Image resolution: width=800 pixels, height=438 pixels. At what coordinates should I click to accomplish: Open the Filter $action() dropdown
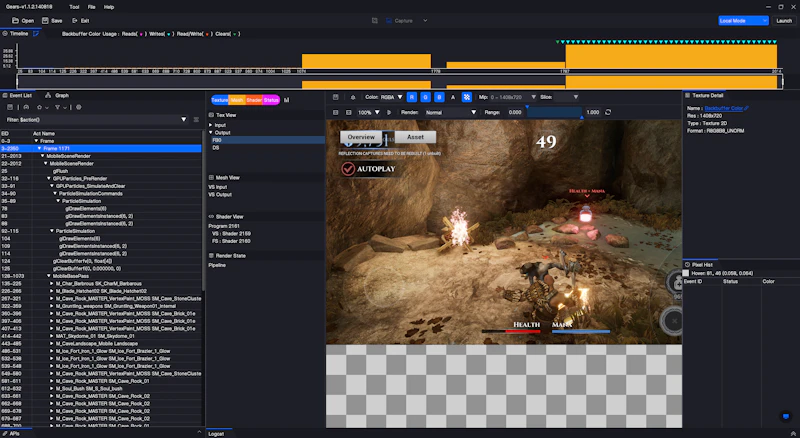pyautogui.click(x=184, y=119)
